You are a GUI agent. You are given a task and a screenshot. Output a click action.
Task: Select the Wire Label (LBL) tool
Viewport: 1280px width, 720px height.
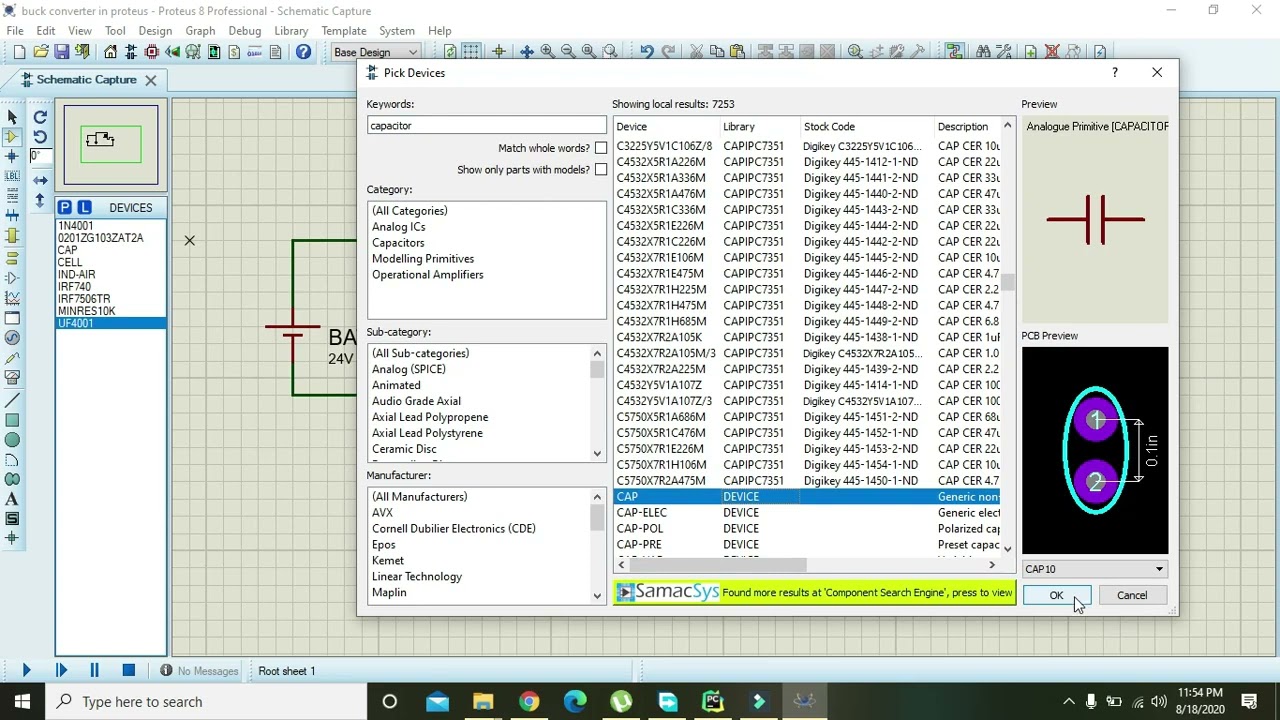pyautogui.click(x=12, y=177)
